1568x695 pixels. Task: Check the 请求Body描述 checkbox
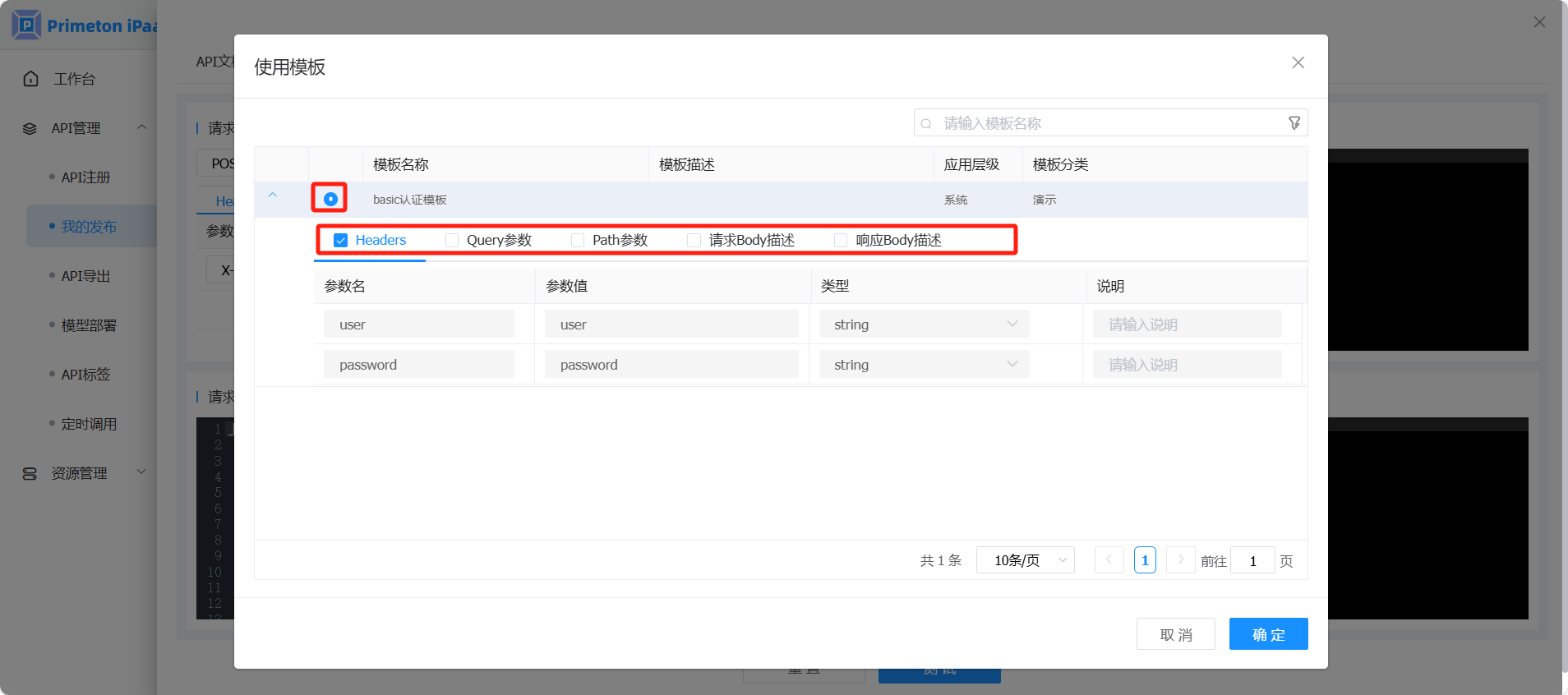(694, 241)
